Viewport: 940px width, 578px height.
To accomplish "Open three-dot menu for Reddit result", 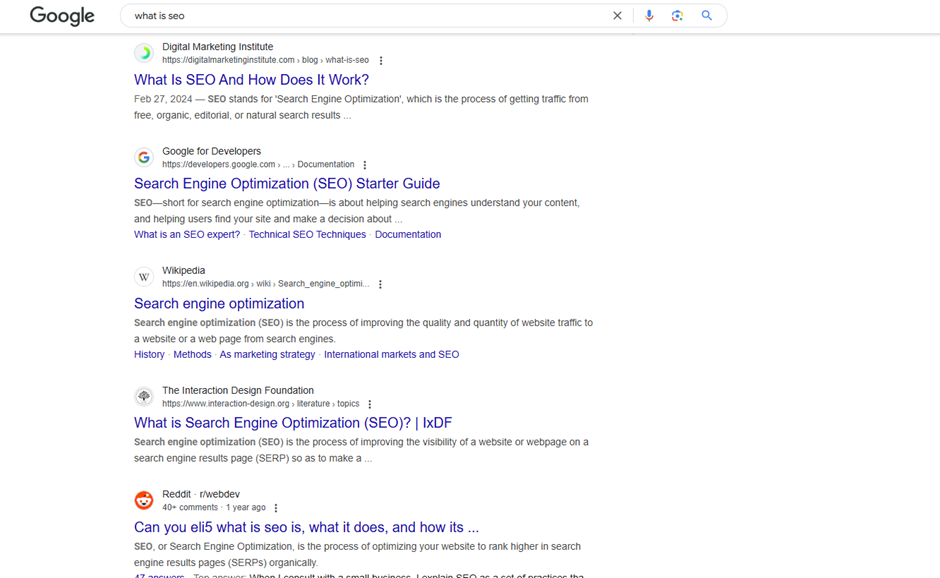I will [x=276, y=508].
